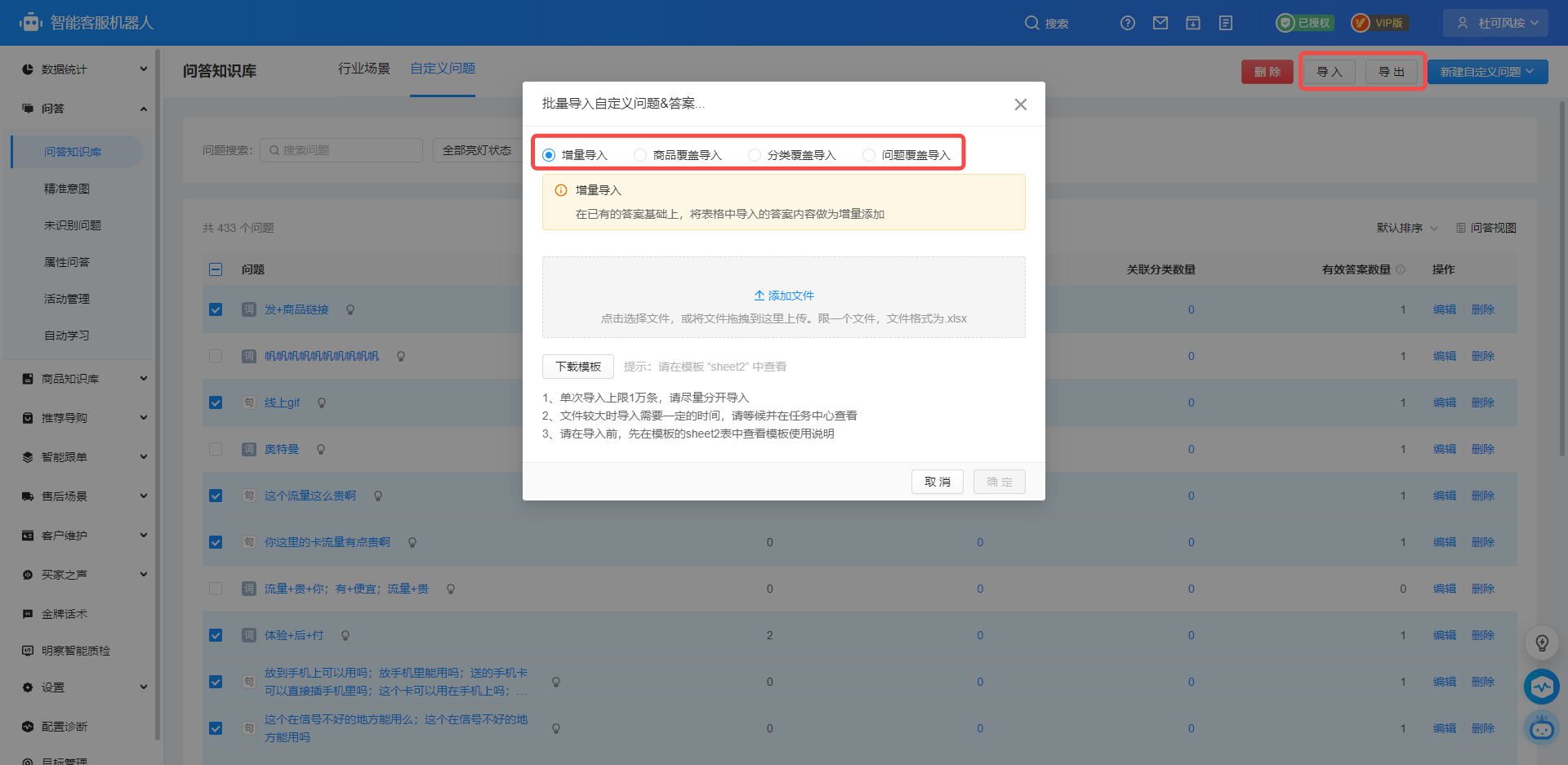Viewport: 1568px width, 765px height.
Task: Open the help question-mark icon
Action: pyautogui.click(x=1128, y=23)
